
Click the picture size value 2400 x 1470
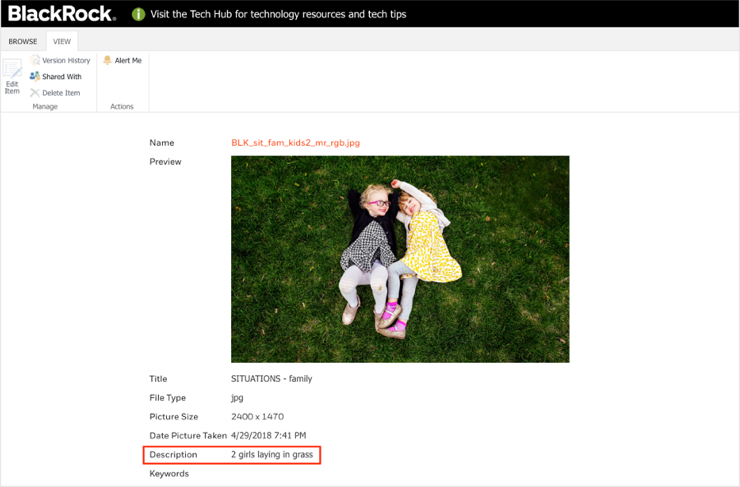click(259, 417)
